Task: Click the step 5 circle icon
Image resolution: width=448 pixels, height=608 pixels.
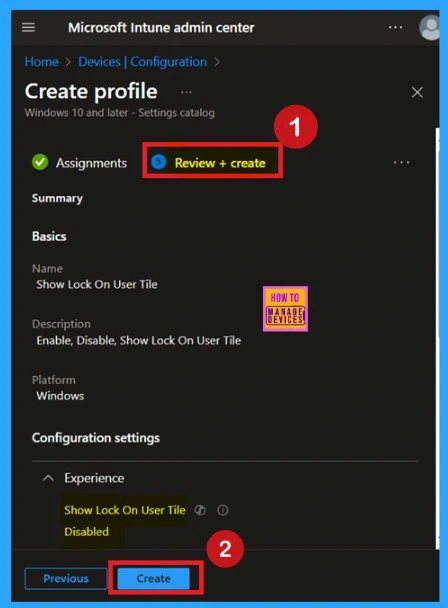Action: coord(158,162)
